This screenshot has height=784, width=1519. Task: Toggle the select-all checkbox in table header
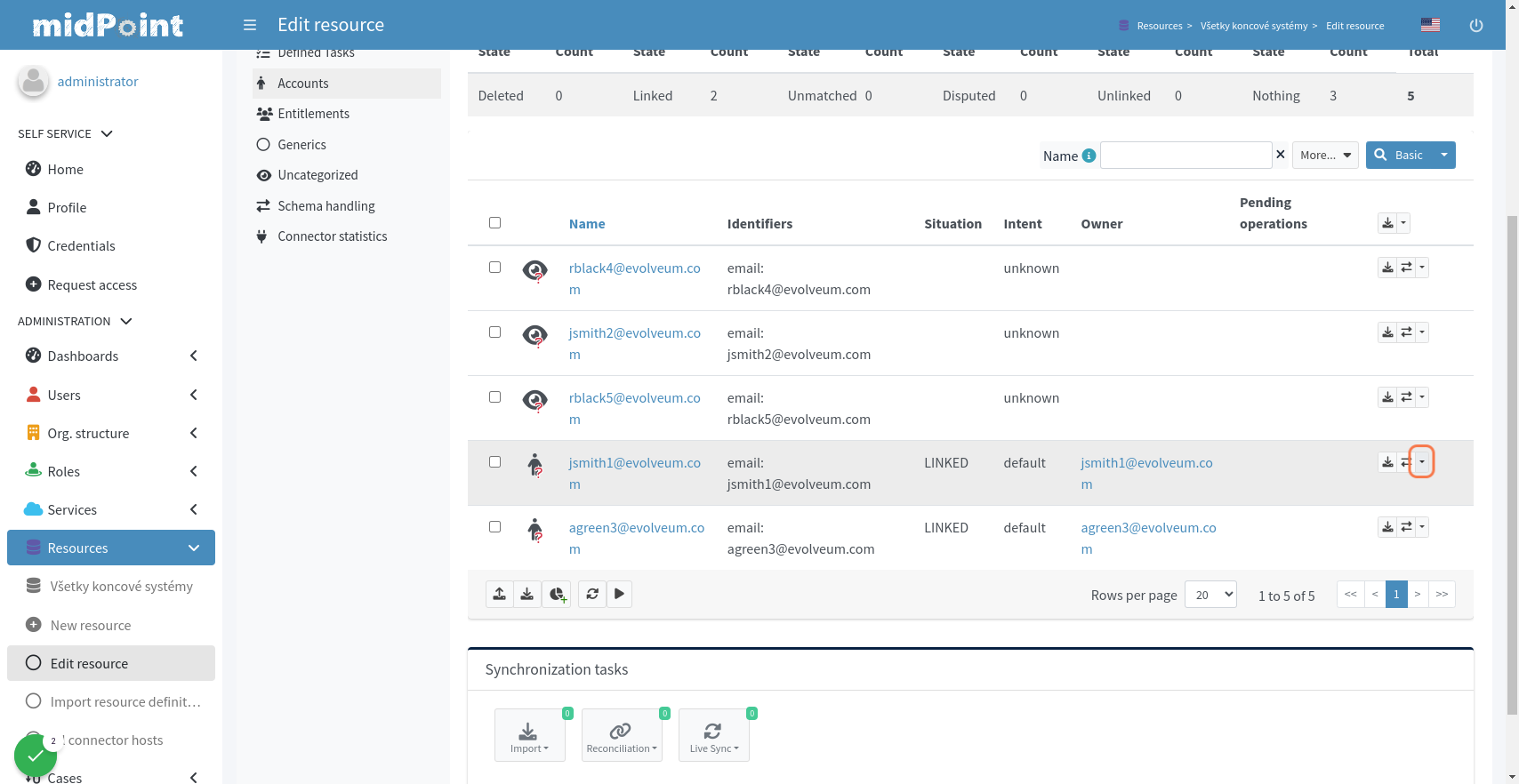point(495,223)
